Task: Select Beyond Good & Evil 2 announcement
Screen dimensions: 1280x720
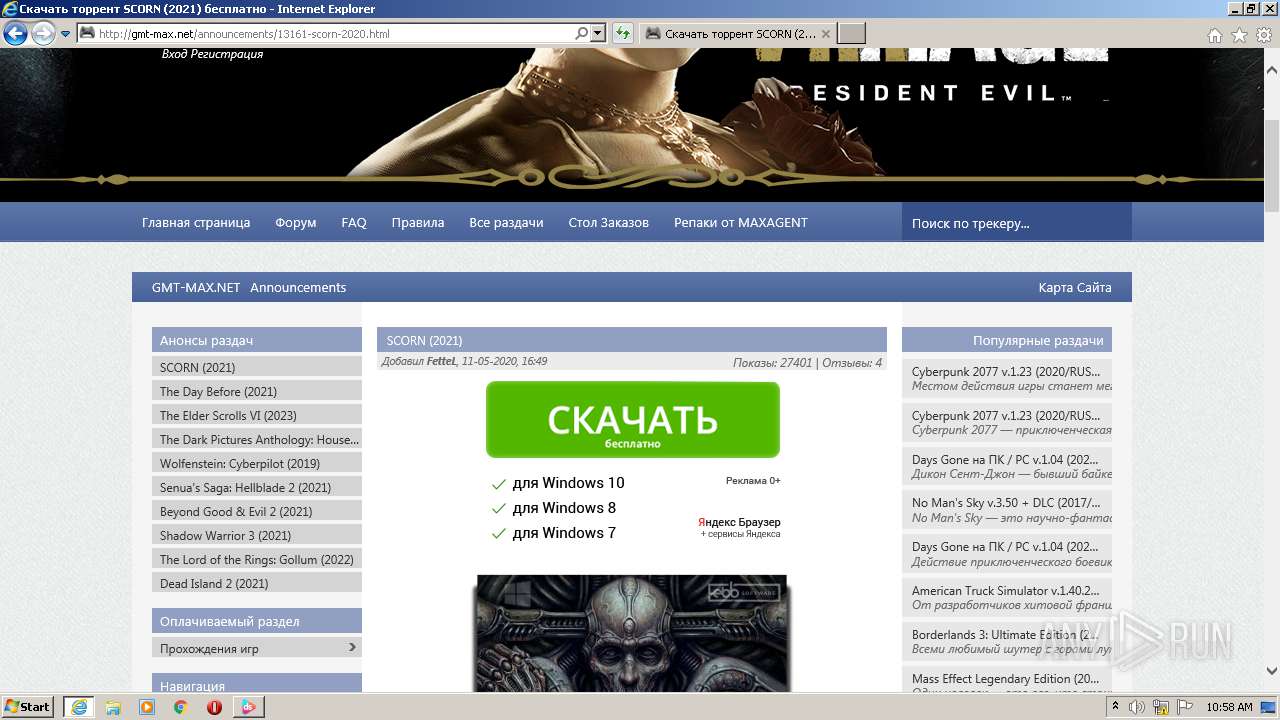Action: click(257, 511)
